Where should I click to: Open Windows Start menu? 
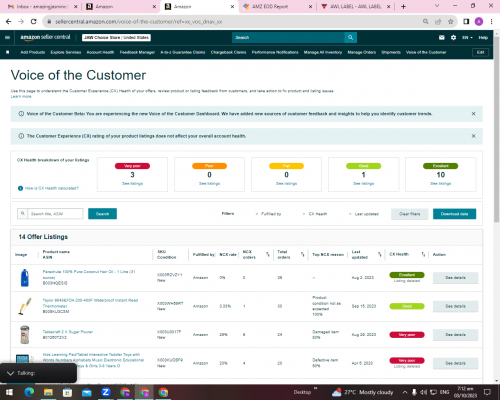tap(9, 392)
